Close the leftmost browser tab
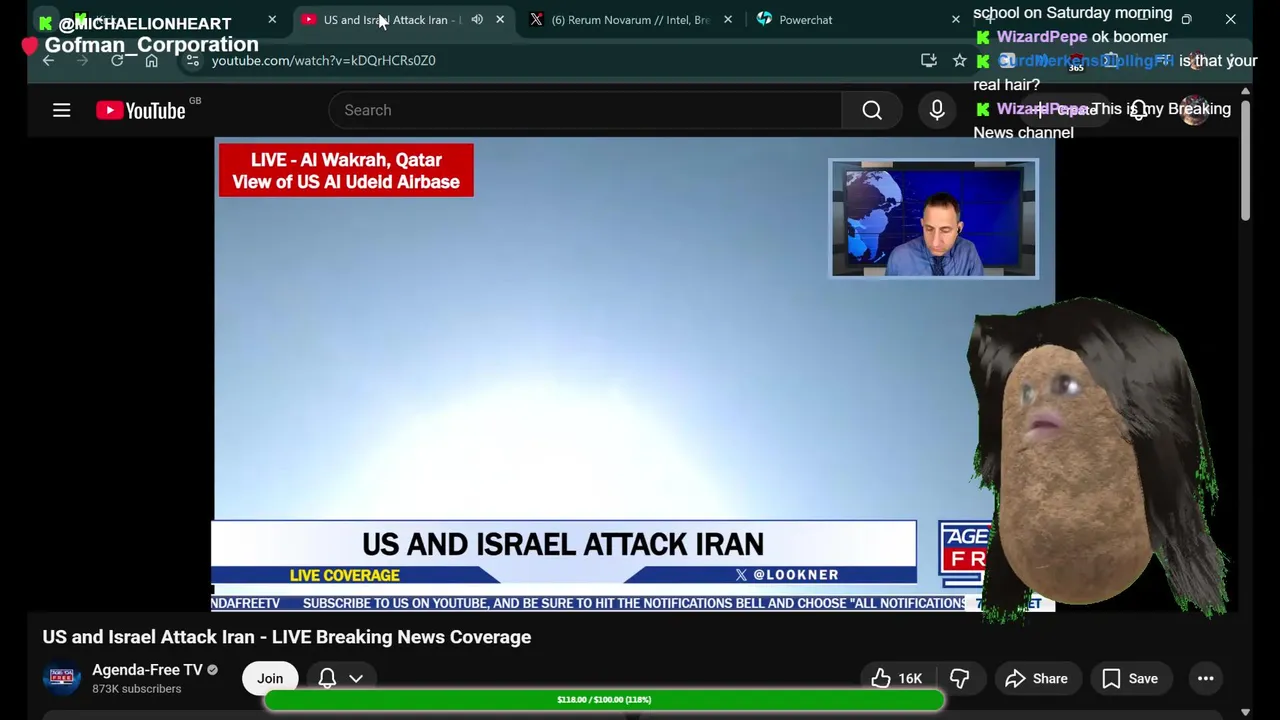1280x720 pixels. pyautogui.click(x=271, y=19)
